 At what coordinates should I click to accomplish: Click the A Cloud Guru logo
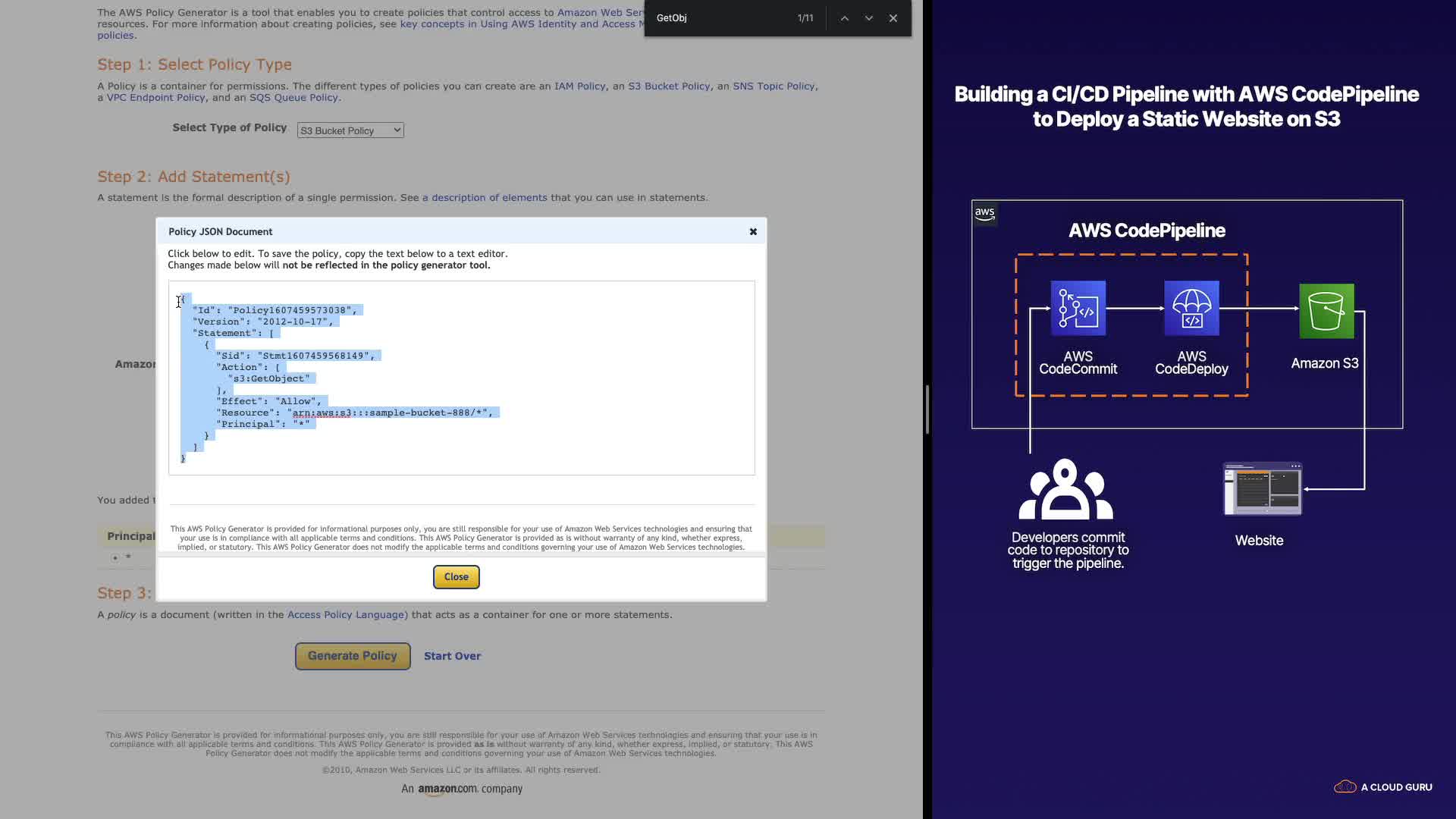(1382, 787)
